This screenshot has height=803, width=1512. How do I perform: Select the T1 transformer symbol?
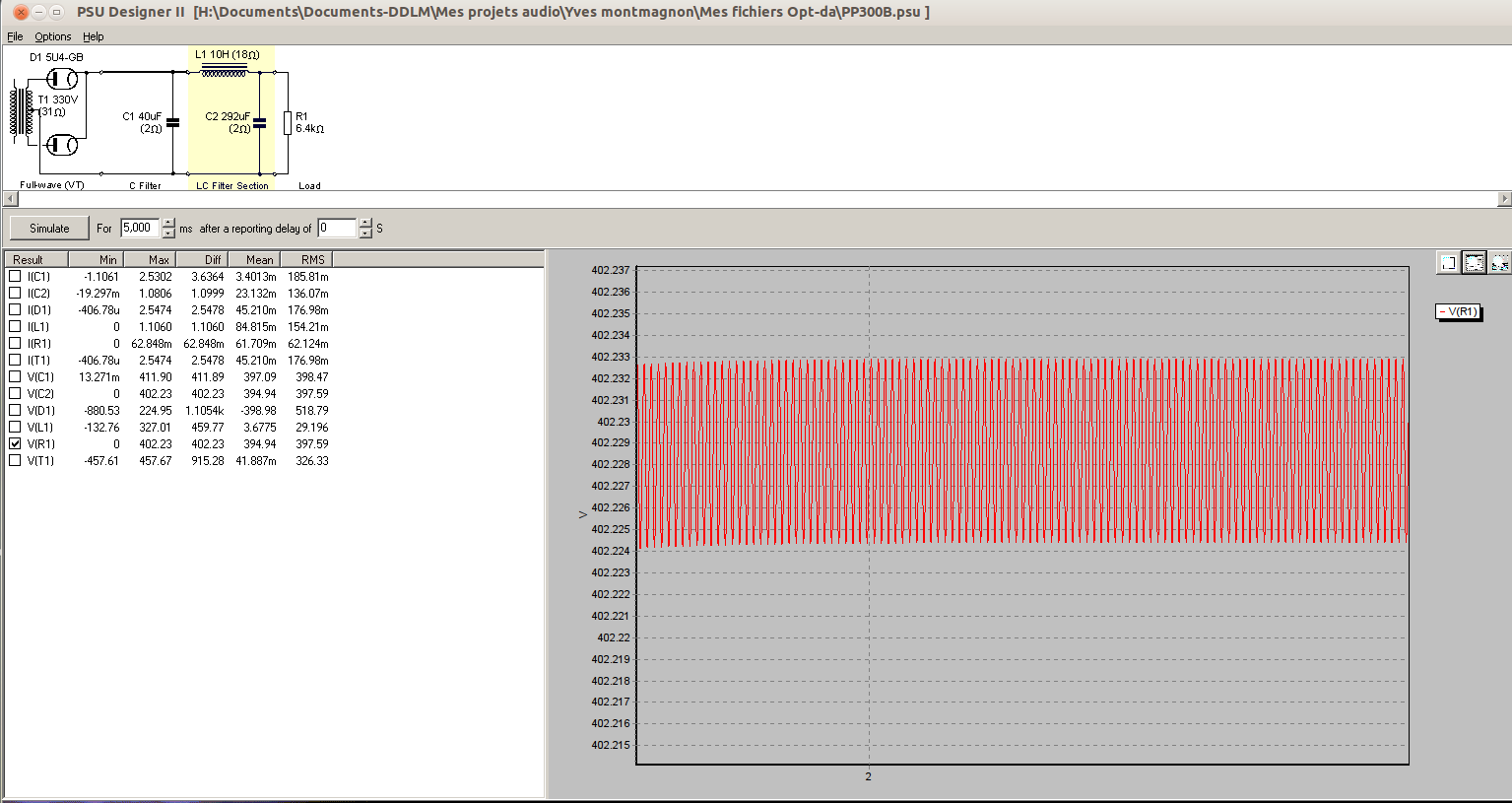tap(22, 111)
